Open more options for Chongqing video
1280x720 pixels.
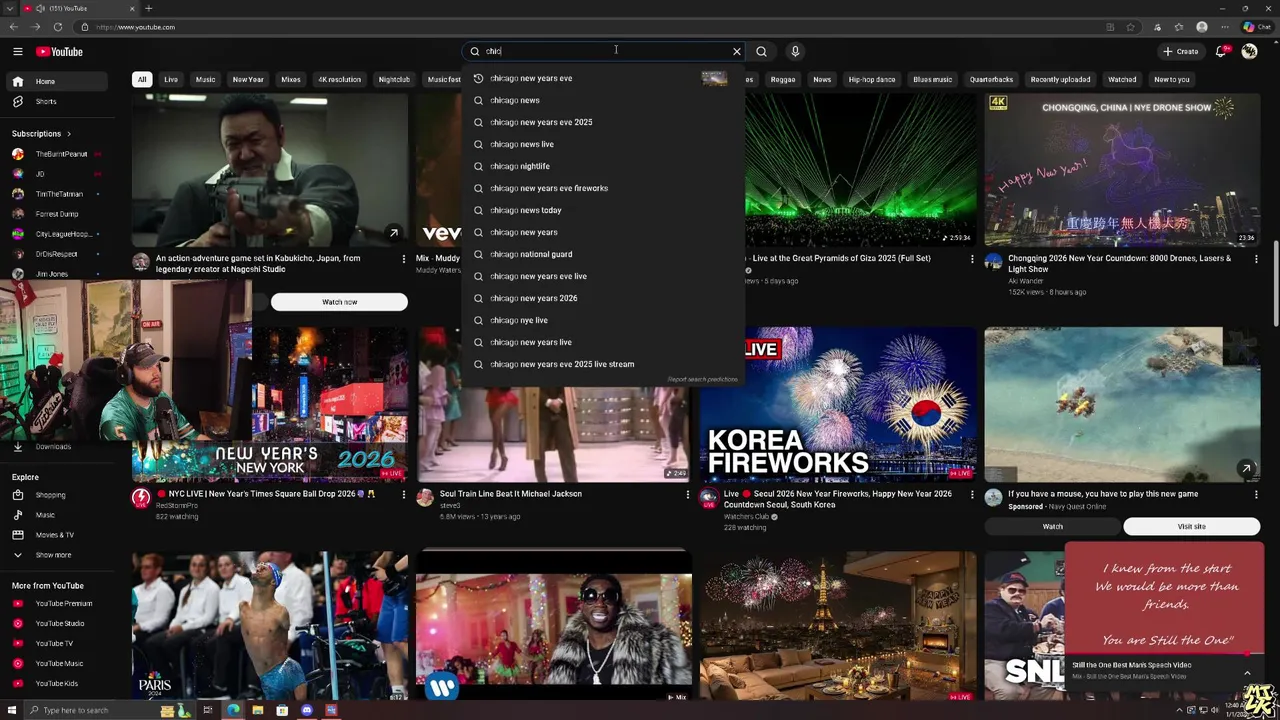[x=1256, y=259]
